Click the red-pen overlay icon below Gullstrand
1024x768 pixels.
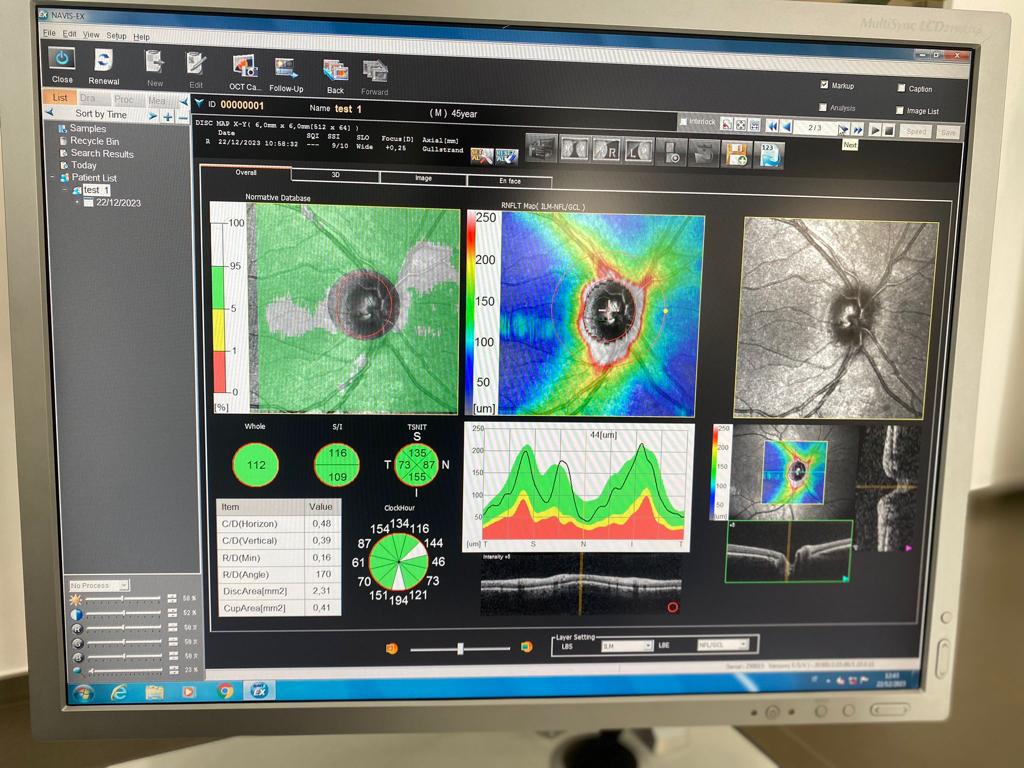pyautogui.click(x=482, y=155)
